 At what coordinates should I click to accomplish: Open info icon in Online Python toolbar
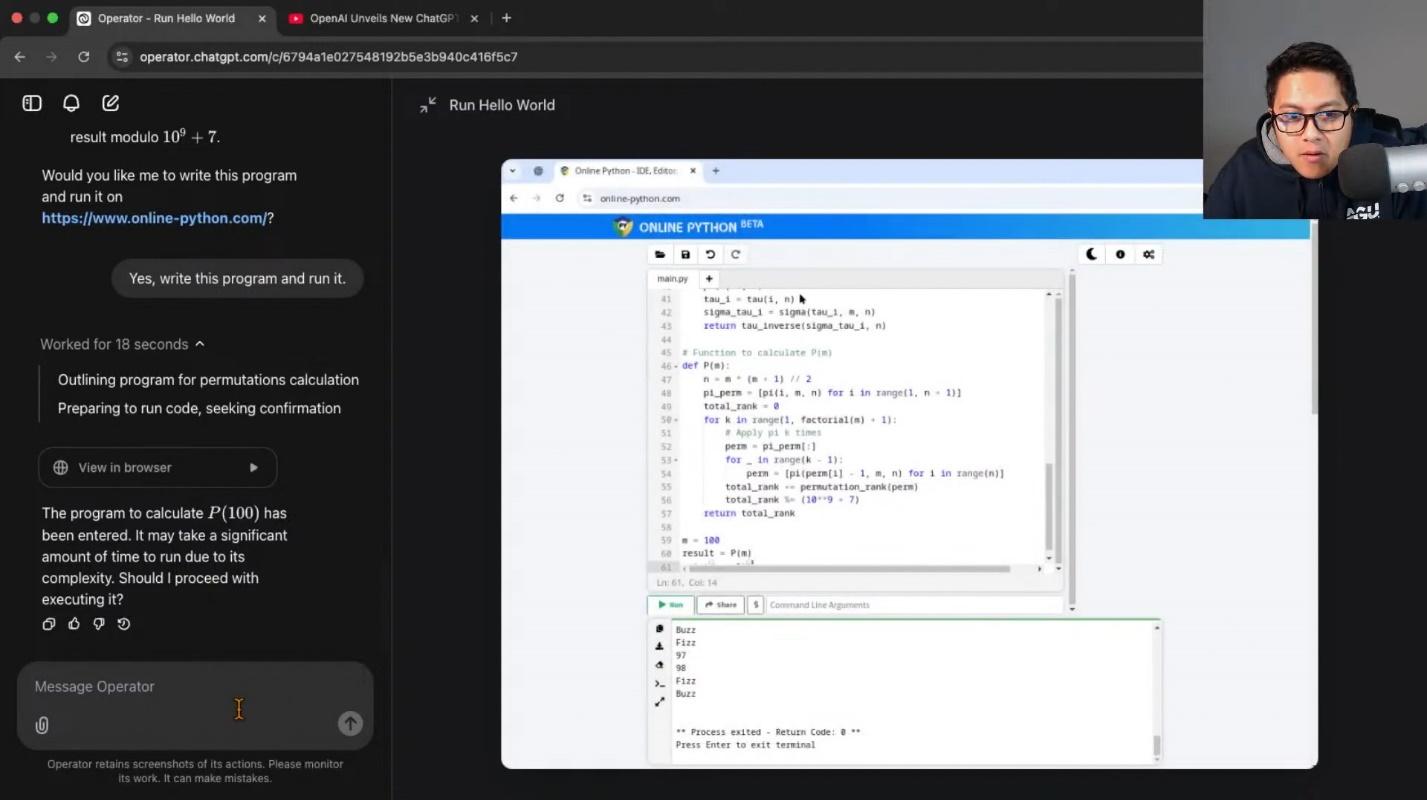pyautogui.click(x=1120, y=254)
